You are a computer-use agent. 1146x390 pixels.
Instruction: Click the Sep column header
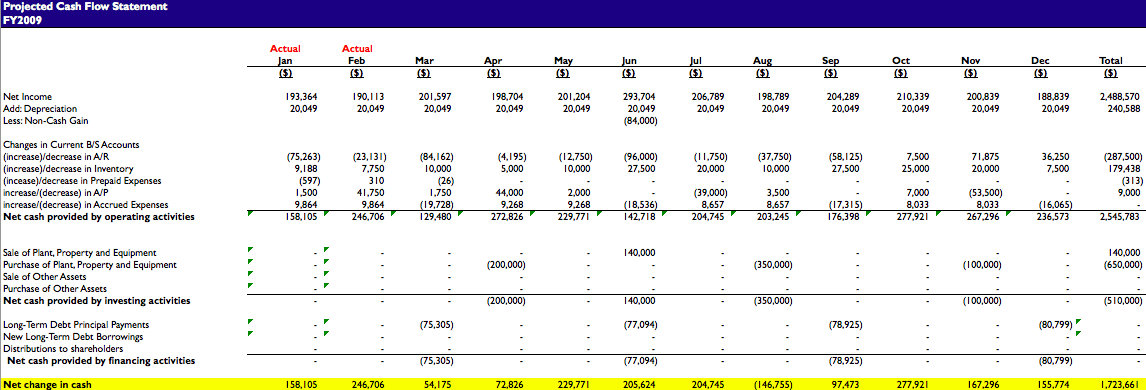pos(830,61)
